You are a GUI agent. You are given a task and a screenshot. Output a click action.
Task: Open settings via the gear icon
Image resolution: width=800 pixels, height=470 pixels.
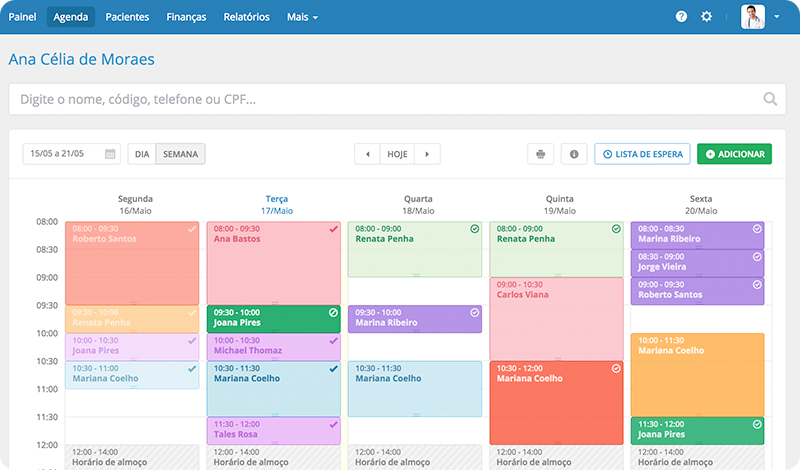pyautogui.click(x=707, y=17)
